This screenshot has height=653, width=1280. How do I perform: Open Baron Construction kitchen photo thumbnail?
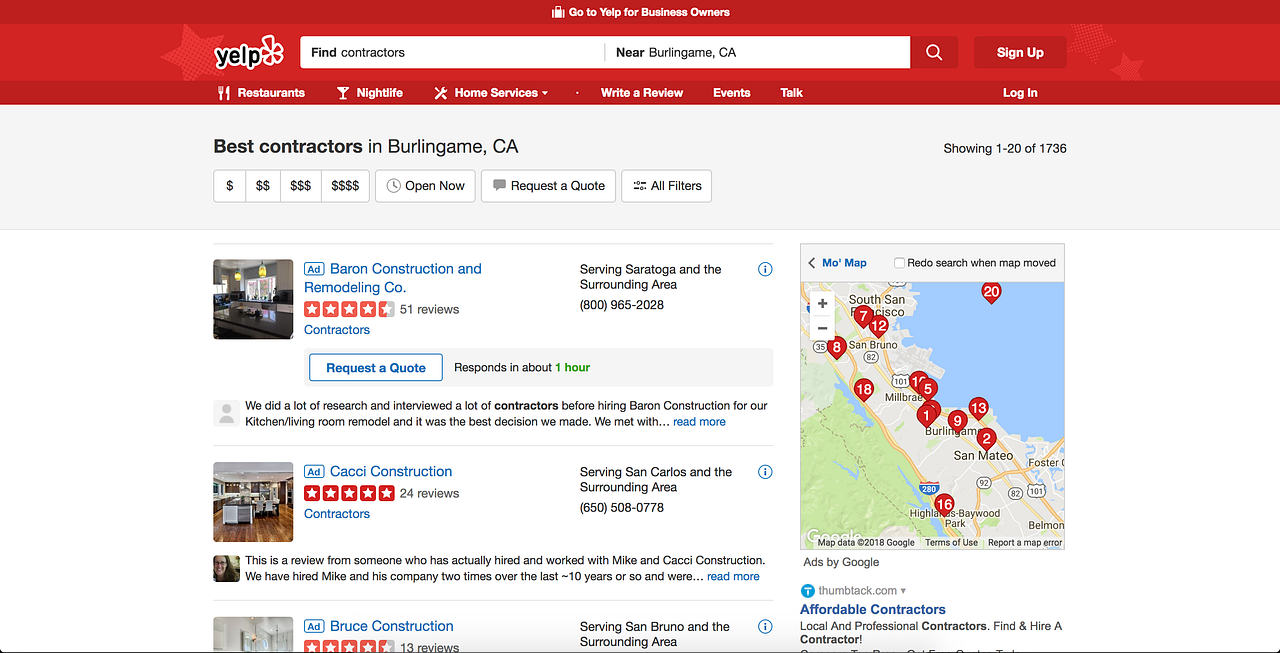pos(253,300)
